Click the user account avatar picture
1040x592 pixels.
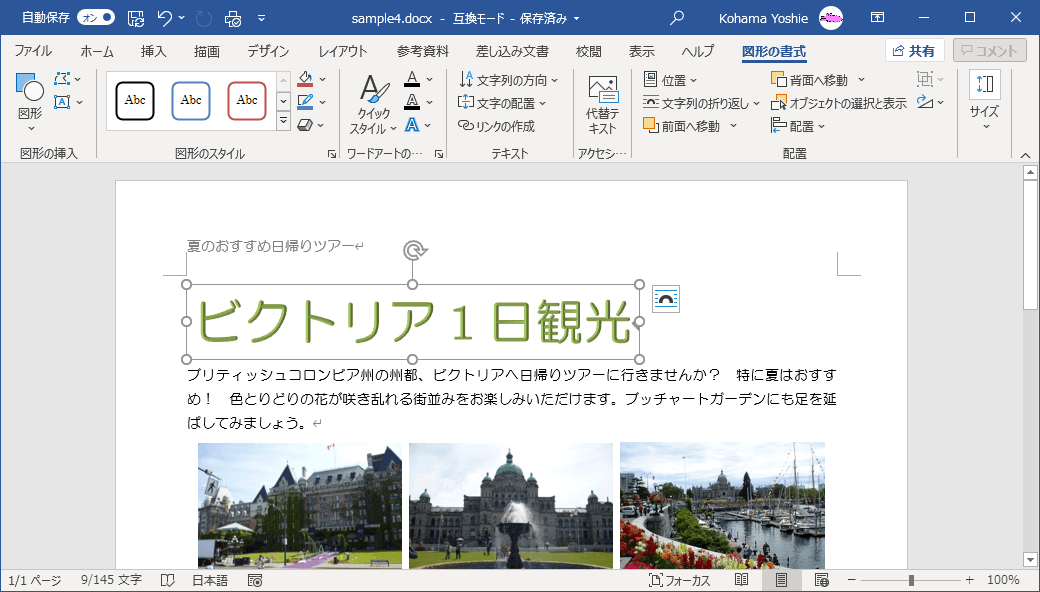(831, 18)
